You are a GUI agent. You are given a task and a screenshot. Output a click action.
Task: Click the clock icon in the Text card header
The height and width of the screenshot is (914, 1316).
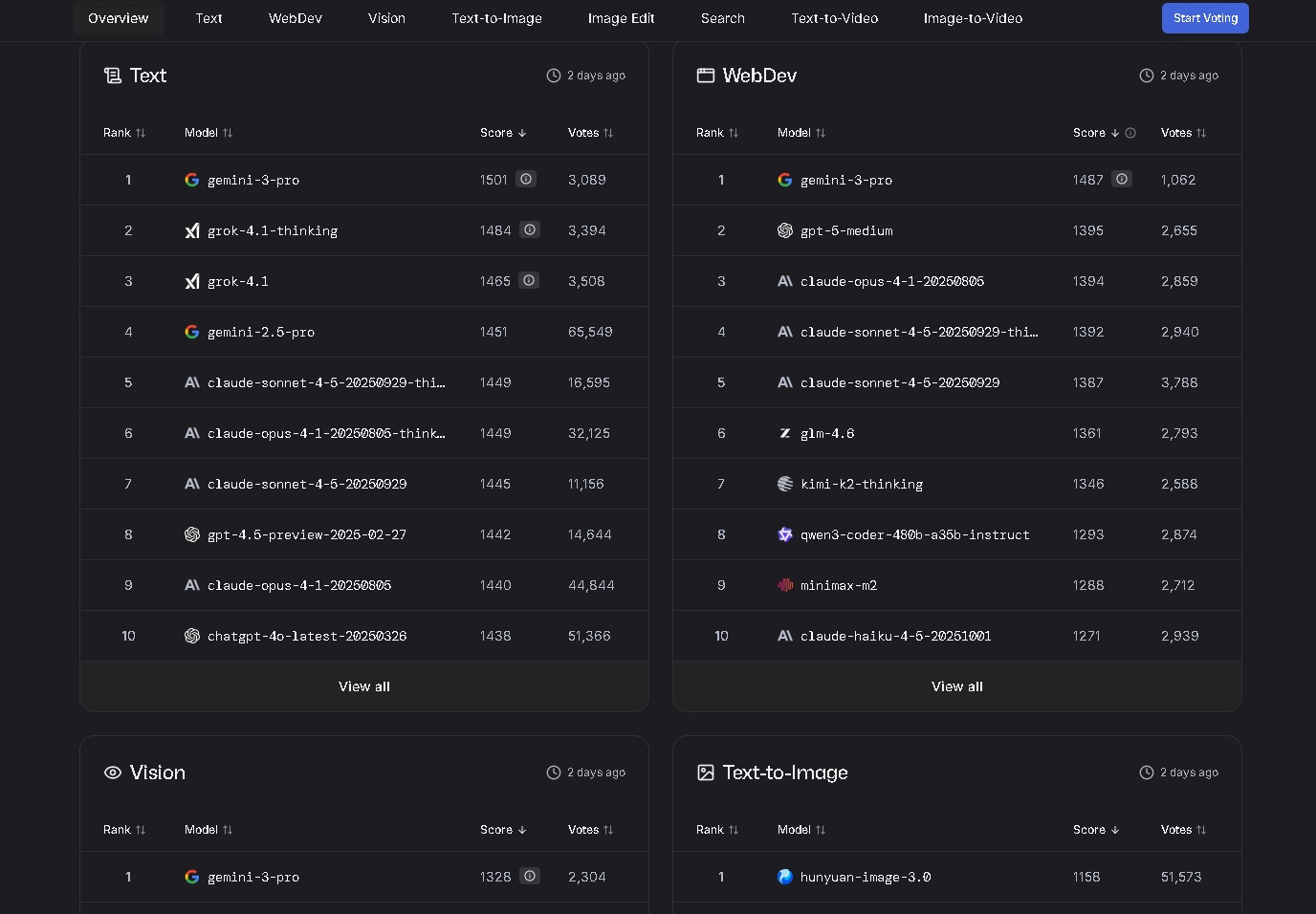554,76
